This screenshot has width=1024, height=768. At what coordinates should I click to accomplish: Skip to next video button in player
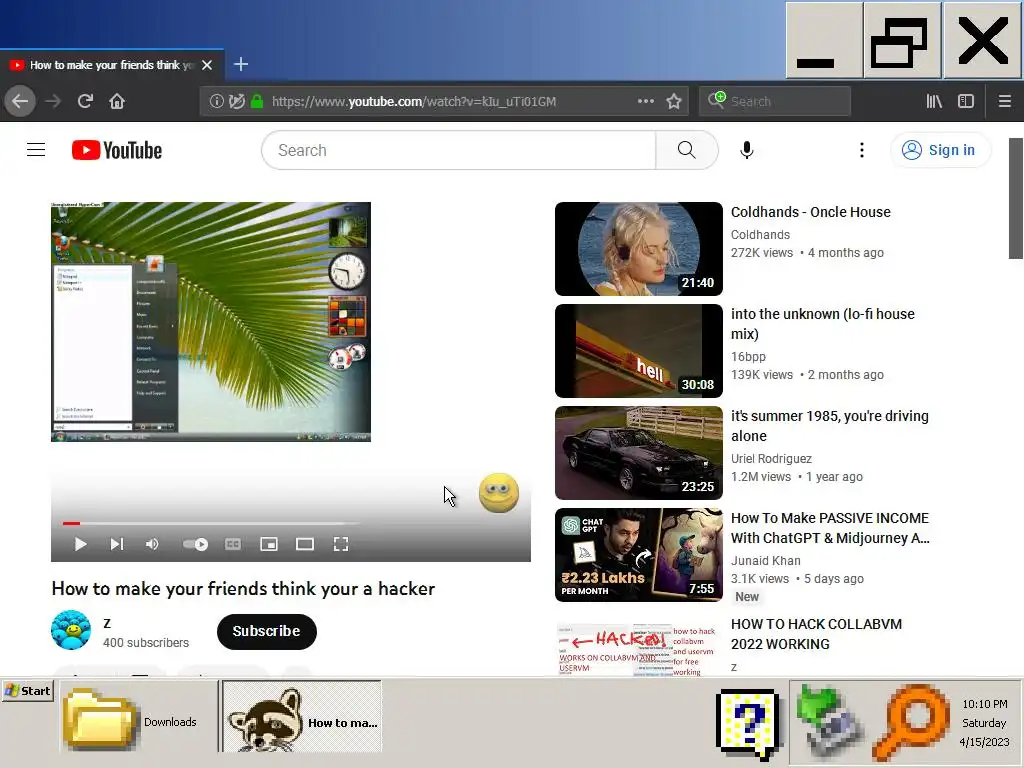tap(116, 544)
